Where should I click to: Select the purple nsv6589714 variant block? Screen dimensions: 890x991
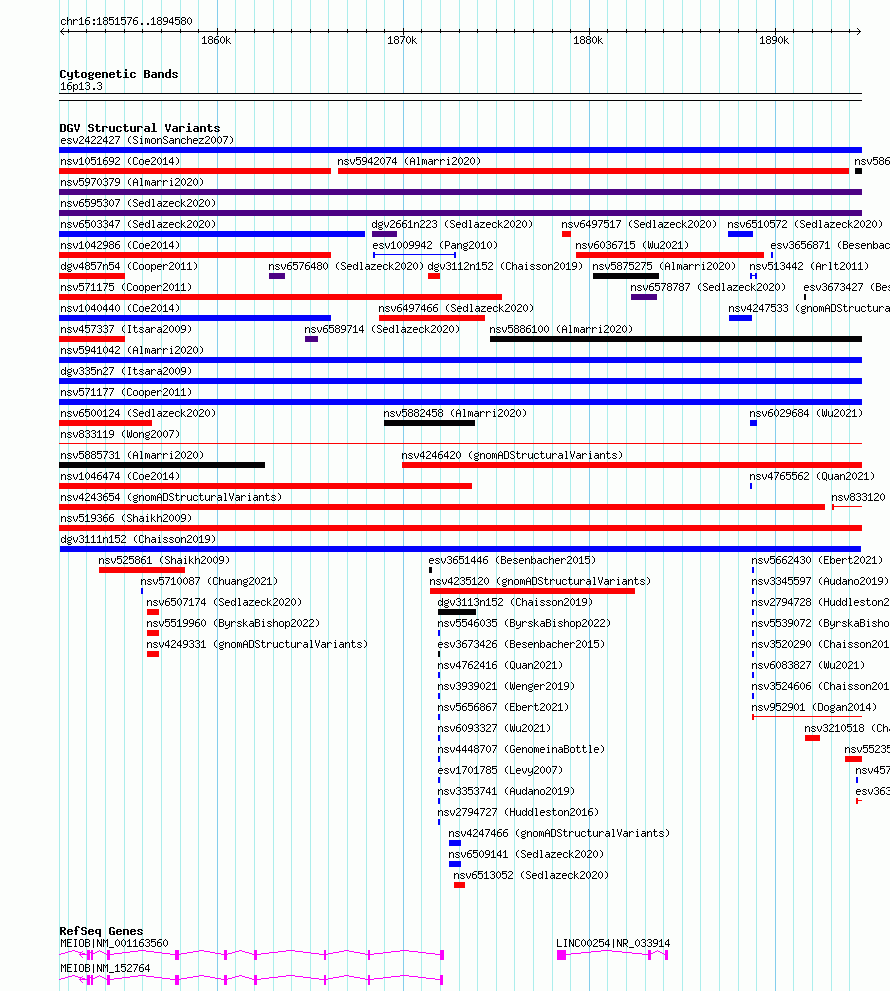311,339
